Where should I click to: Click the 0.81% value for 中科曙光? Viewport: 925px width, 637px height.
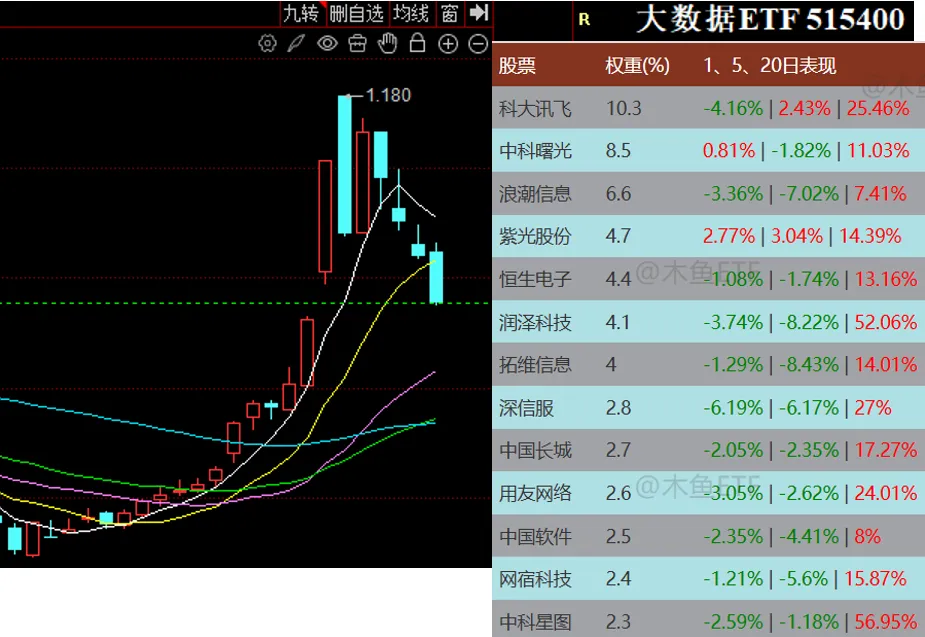[x=729, y=151]
